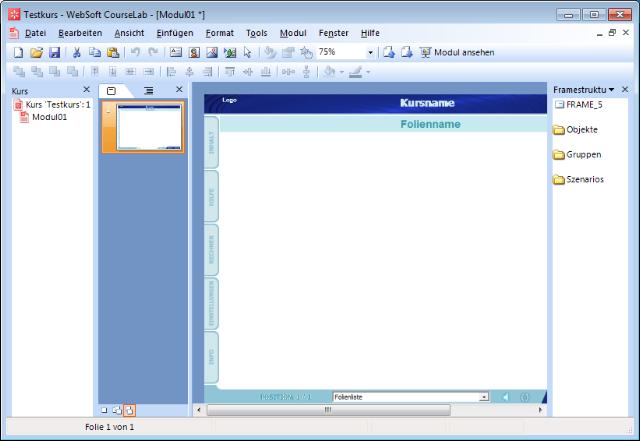Click the Folienname title on slide
This screenshot has height=441, width=640.
pyautogui.click(x=430, y=124)
